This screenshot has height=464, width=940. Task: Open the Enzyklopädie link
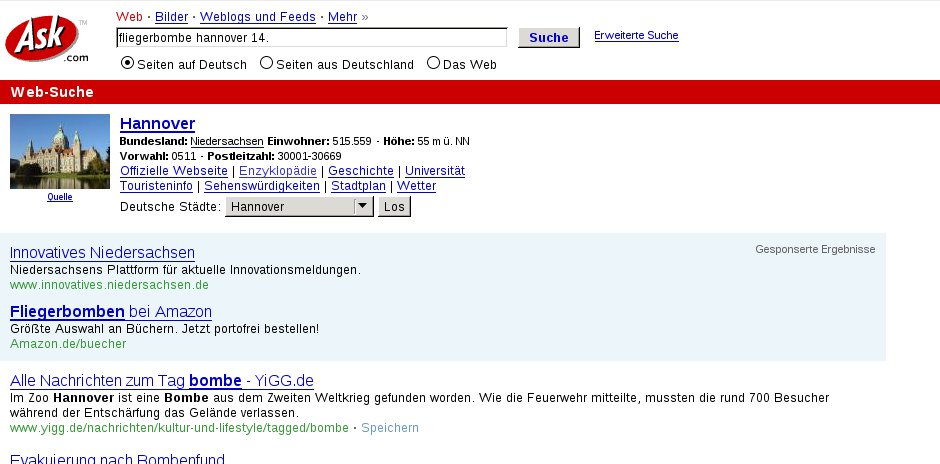278,171
